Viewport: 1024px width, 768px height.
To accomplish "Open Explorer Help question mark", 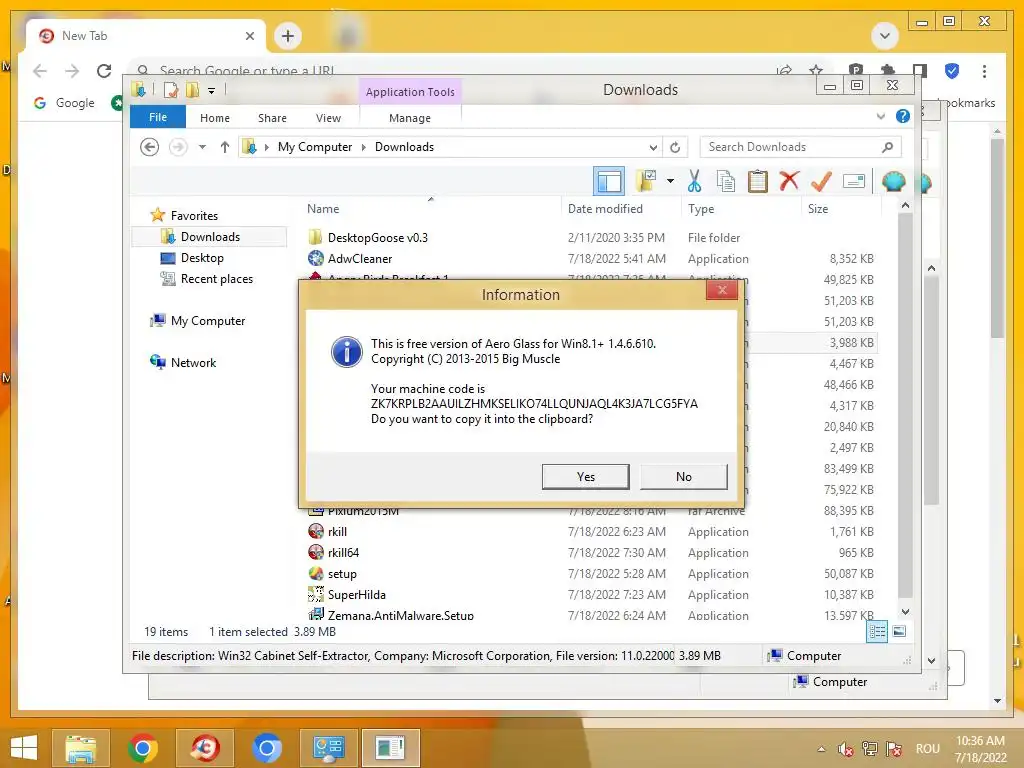I will click(x=903, y=116).
